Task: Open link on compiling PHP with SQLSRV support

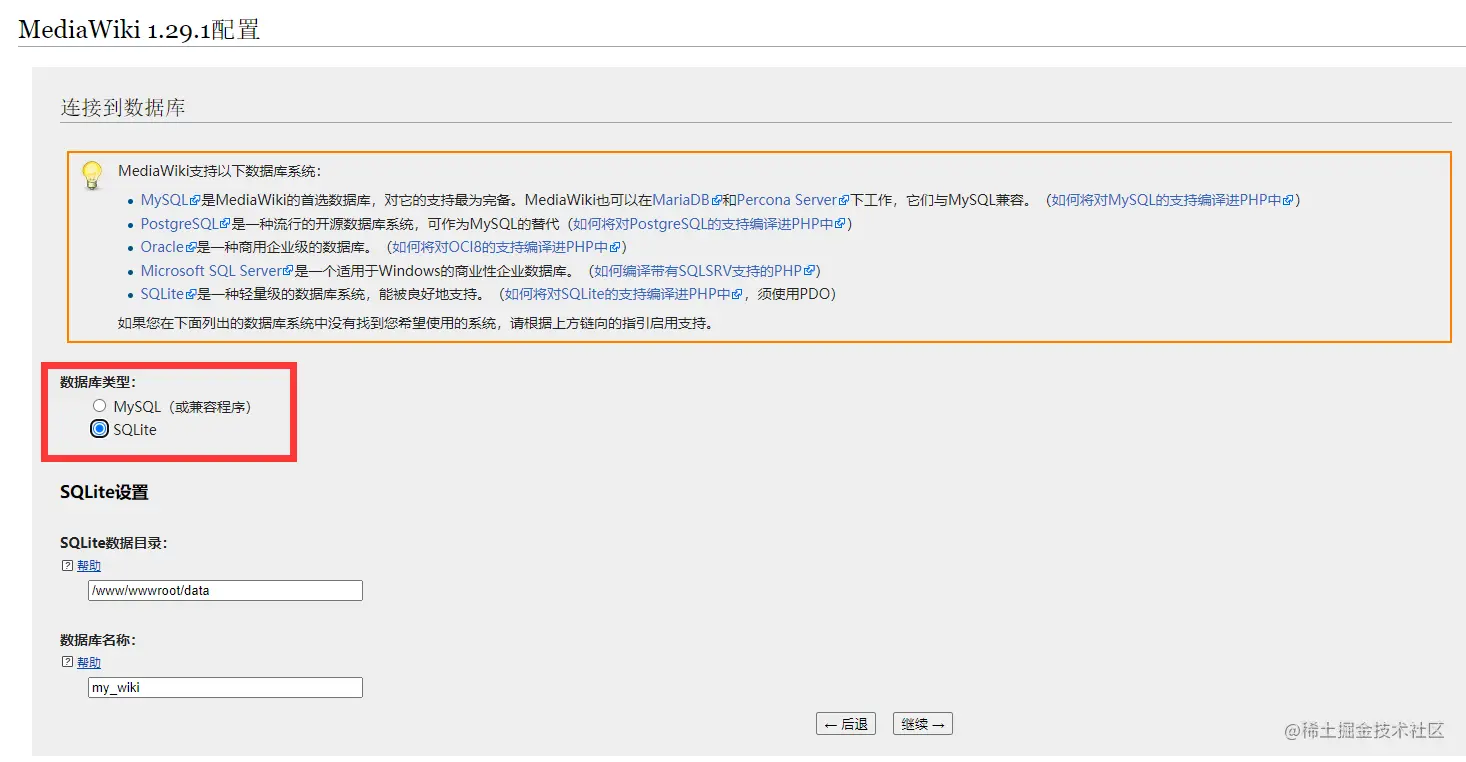Action: click(x=705, y=271)
